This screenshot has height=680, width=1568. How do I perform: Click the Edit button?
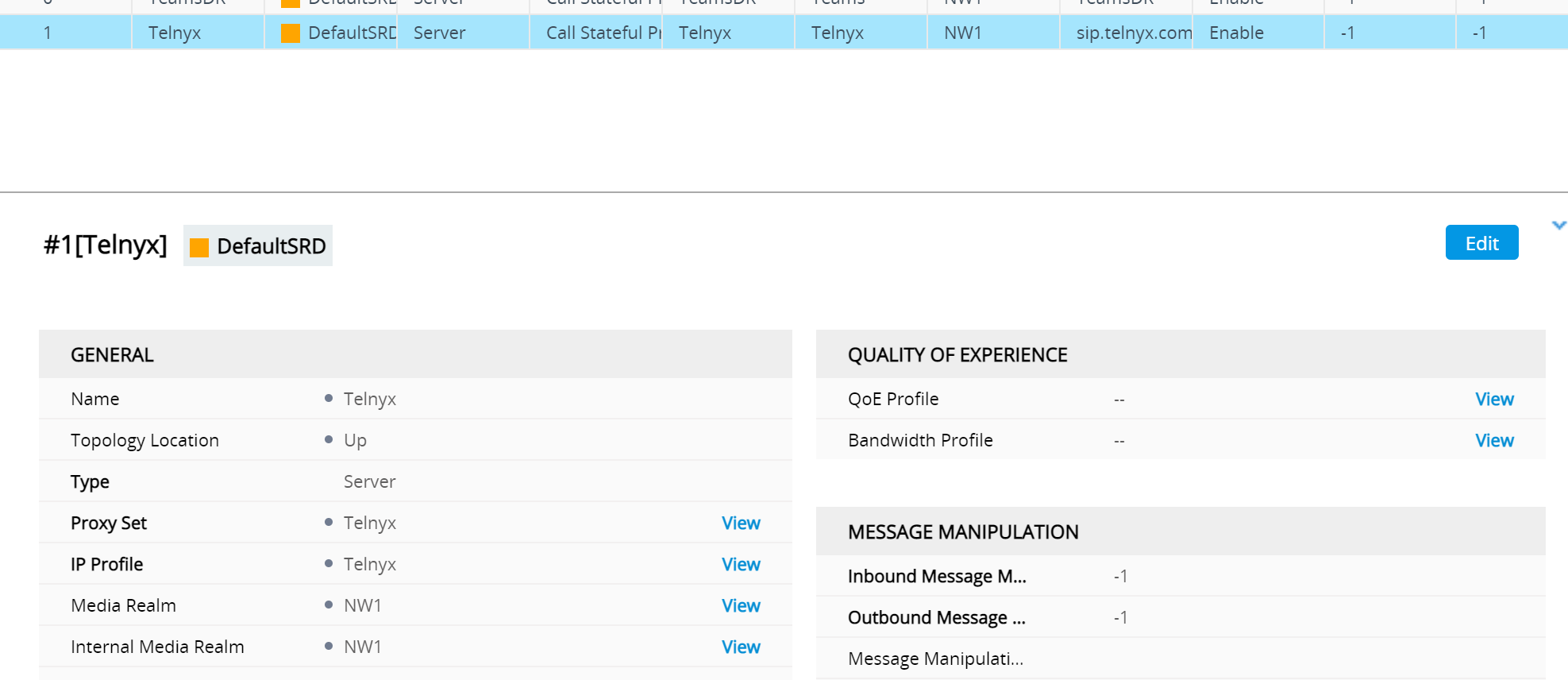coord(1481,243)
